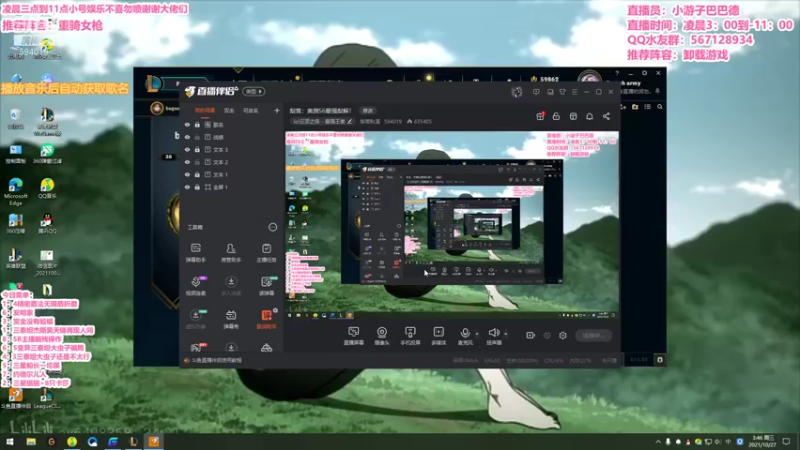Select the 文本 2 source row
The image size is (800, 450).
(x=232, y=162)
